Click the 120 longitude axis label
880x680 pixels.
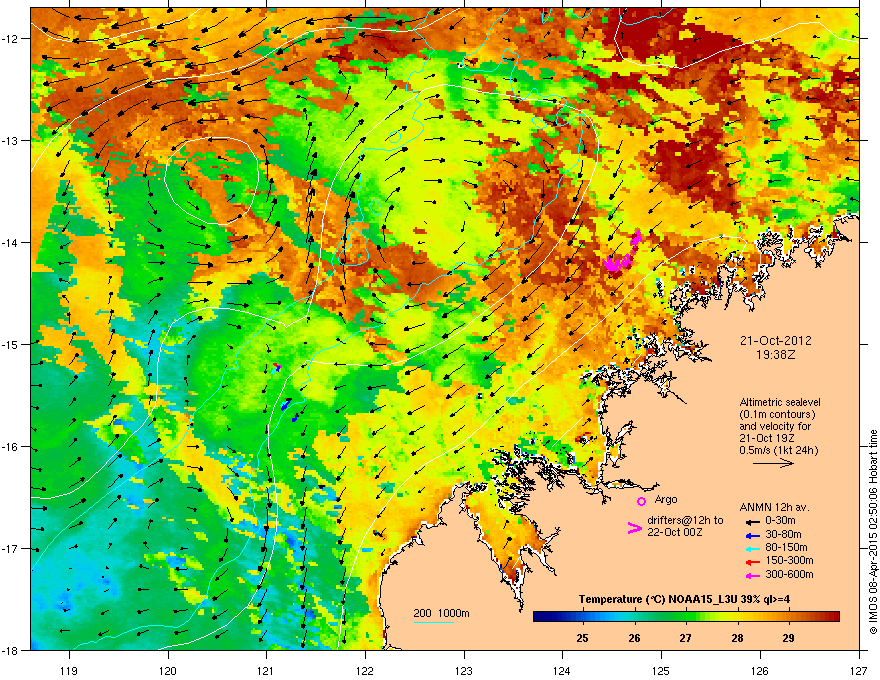tap(168, 670)
